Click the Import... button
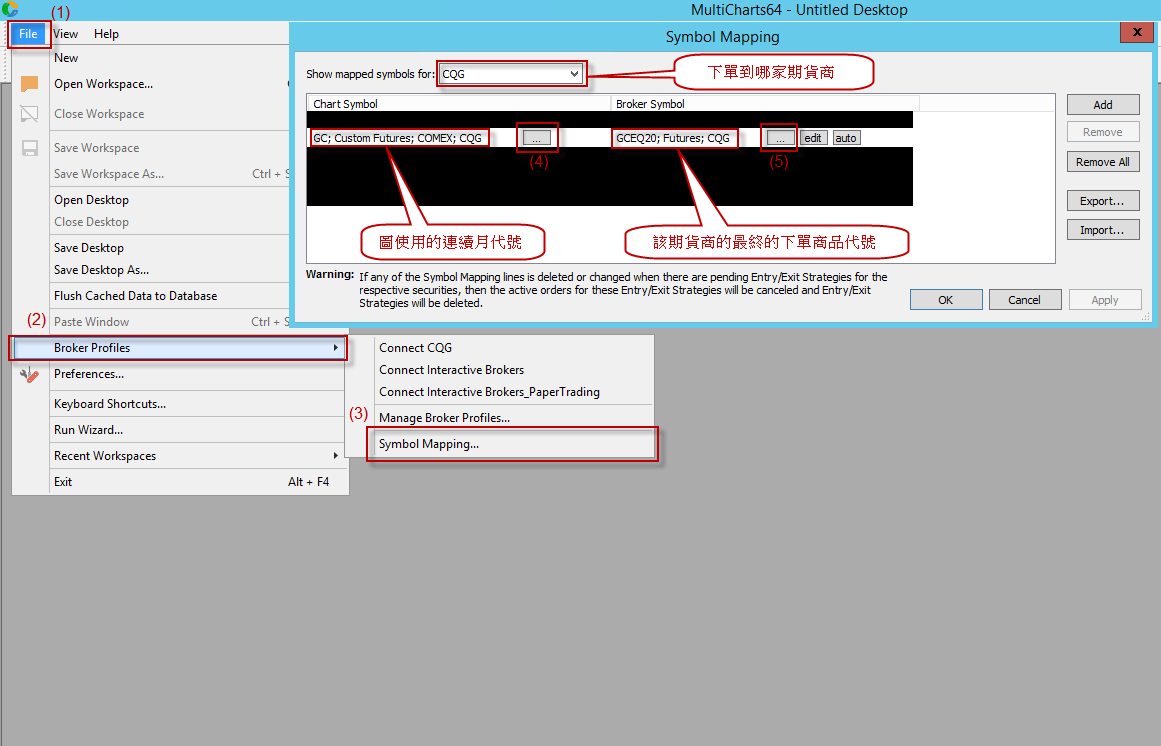 (1103, 230)
